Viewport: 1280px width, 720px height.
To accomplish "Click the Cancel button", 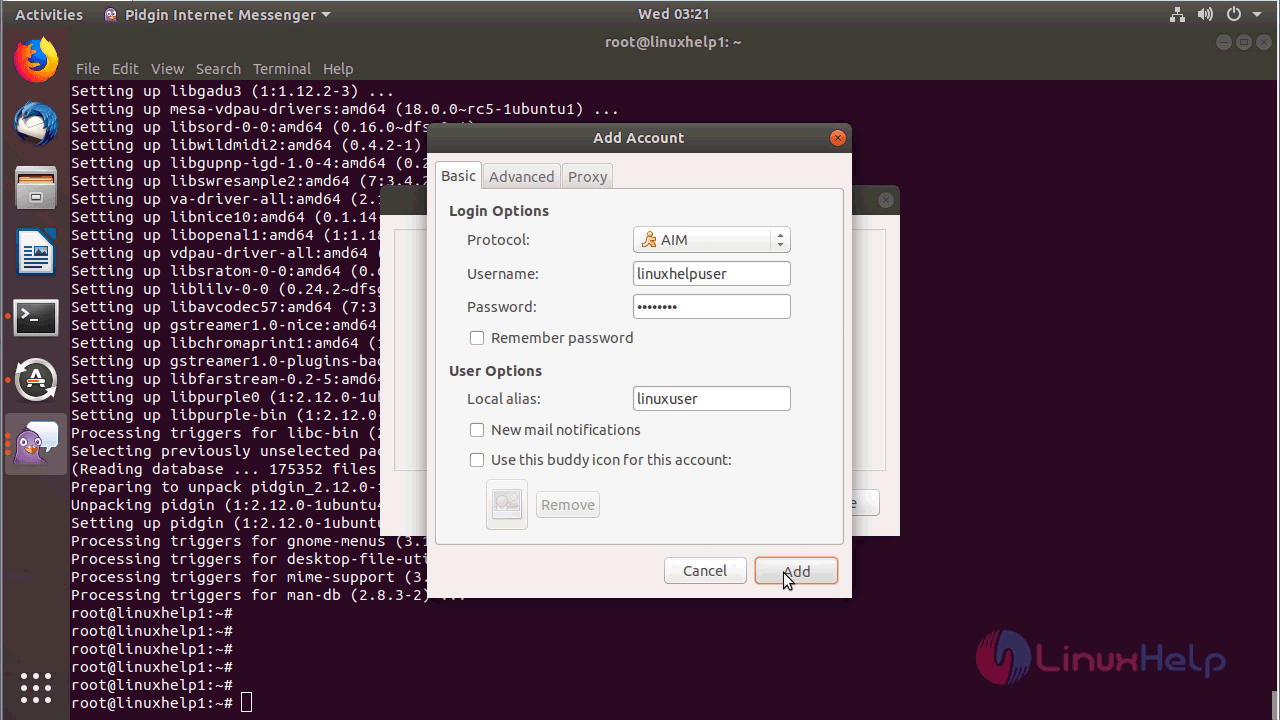I will (705, 571).
